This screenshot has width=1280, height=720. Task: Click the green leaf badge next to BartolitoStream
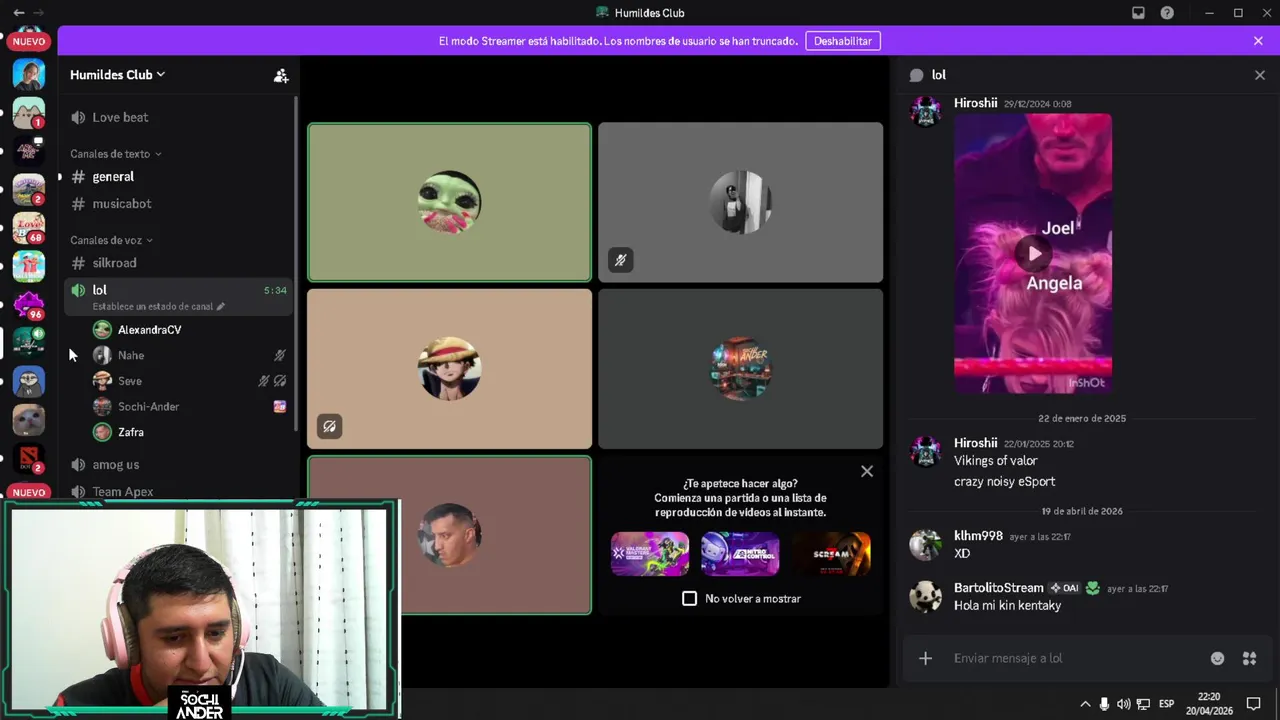(1093, 588)
